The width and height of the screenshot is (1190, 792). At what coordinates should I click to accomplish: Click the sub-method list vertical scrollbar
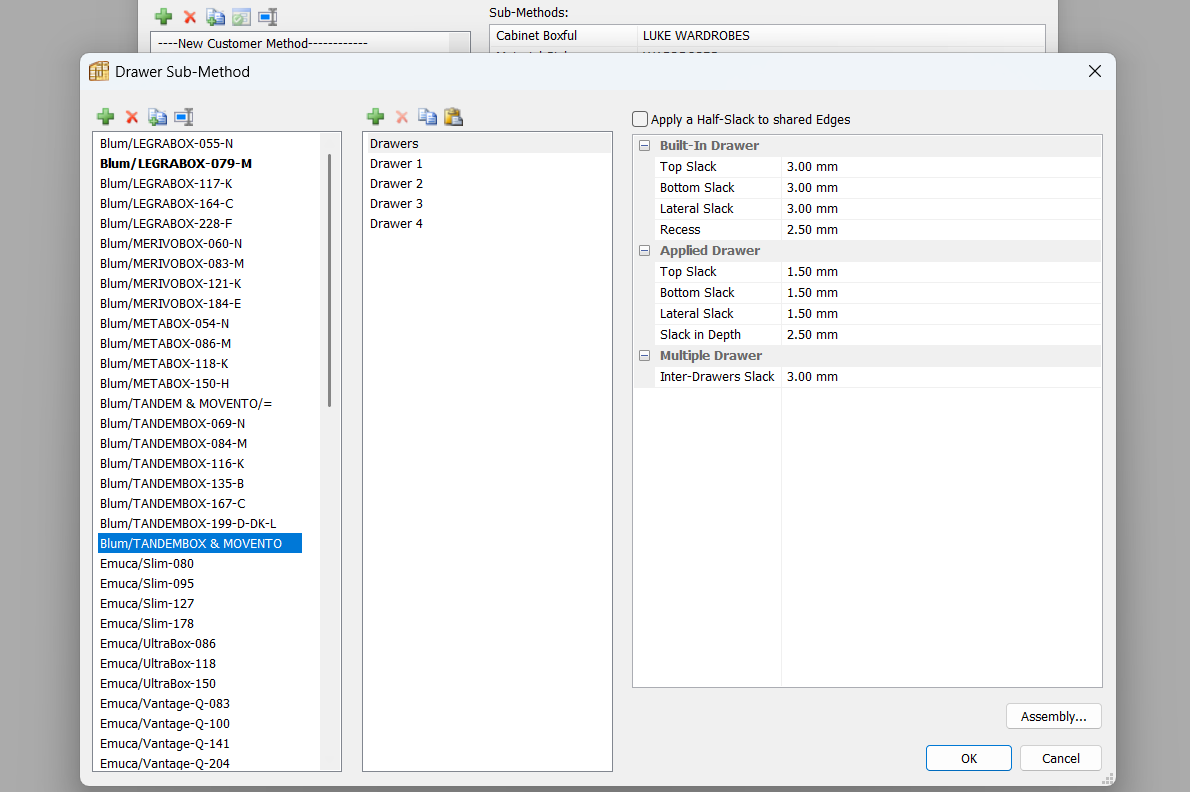[x=329, y=280]
